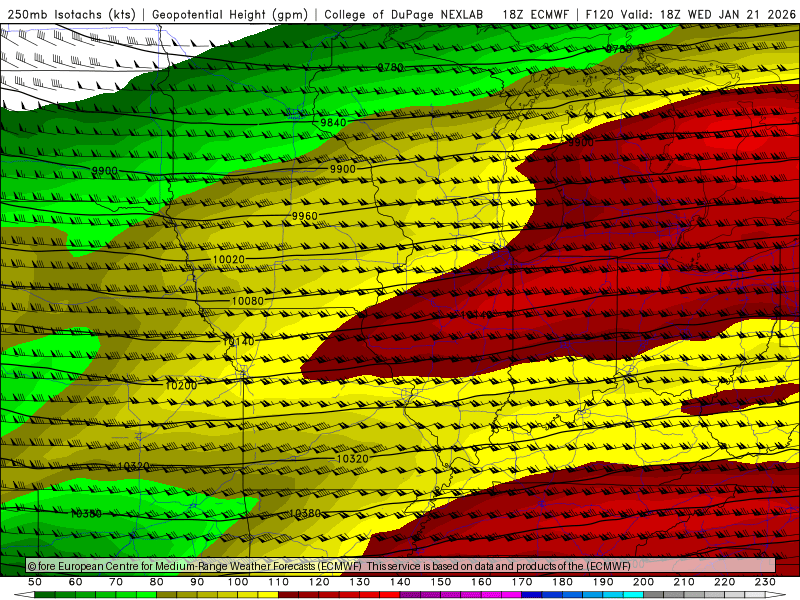
Task: Click the '120' value on the color scale
Action: coord(319,582)
